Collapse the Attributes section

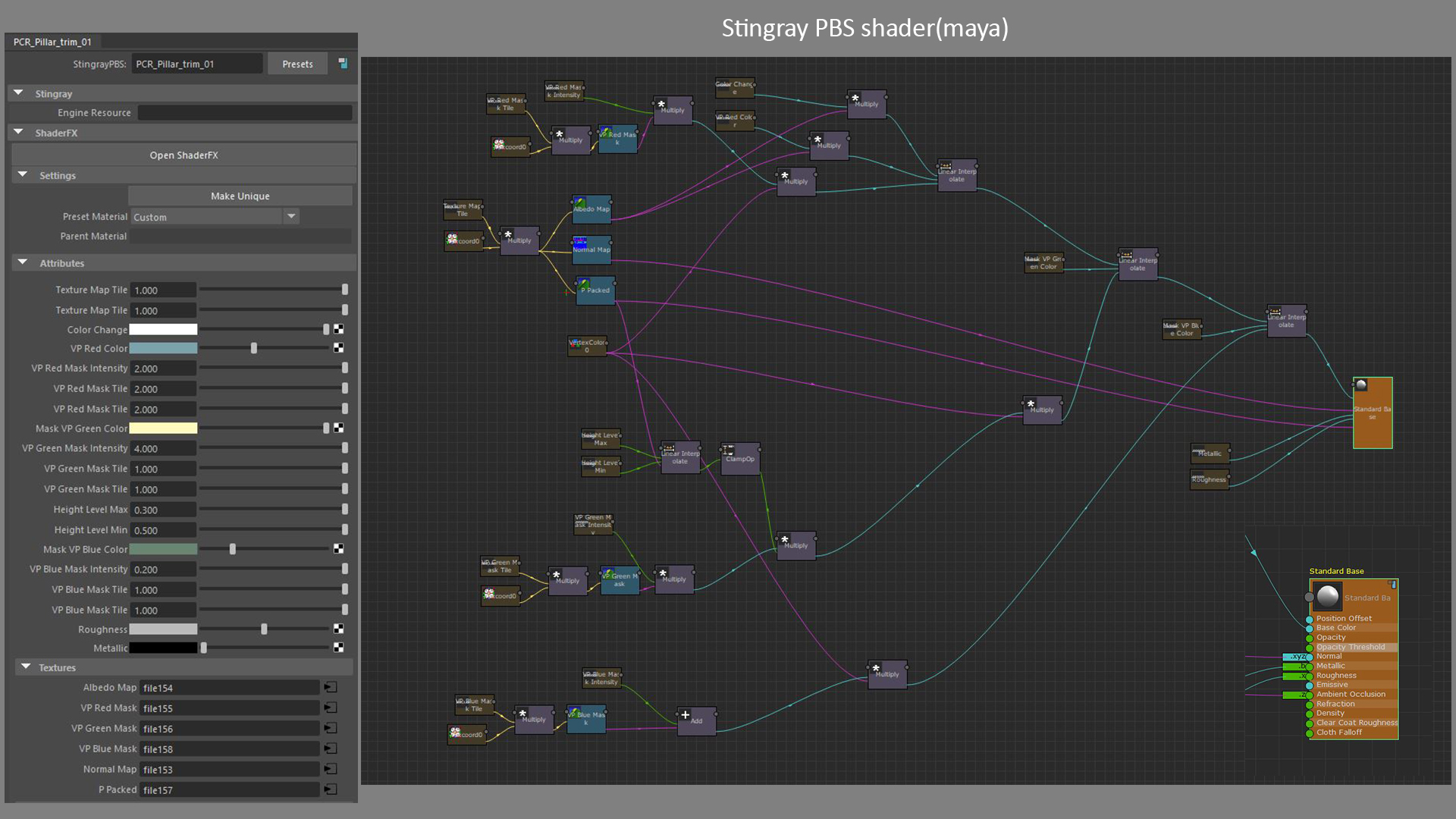23,262
